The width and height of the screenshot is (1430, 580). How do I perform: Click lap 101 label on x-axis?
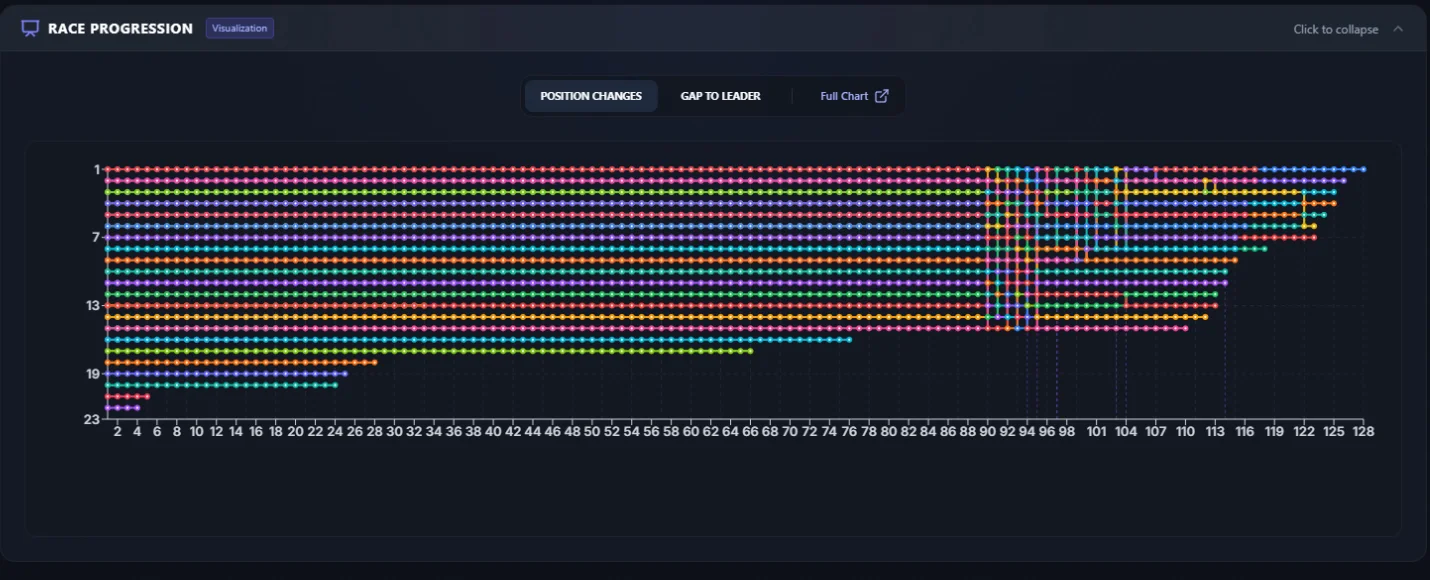[1096, 432]
